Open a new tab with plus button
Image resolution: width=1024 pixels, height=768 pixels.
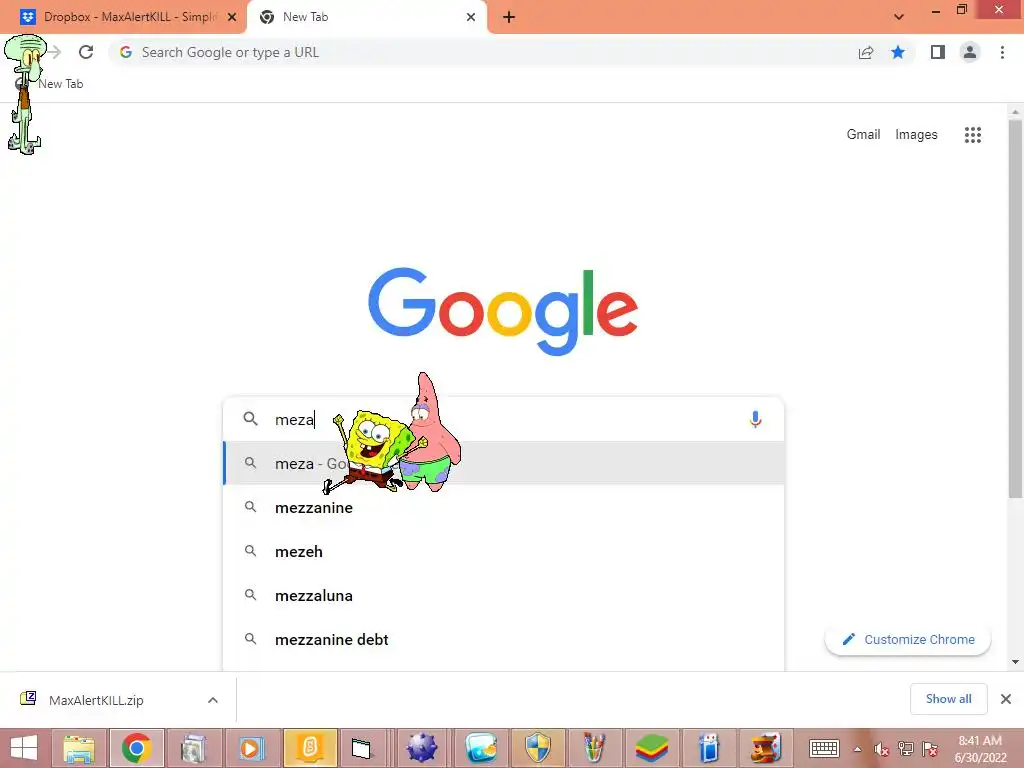(509, 17)
